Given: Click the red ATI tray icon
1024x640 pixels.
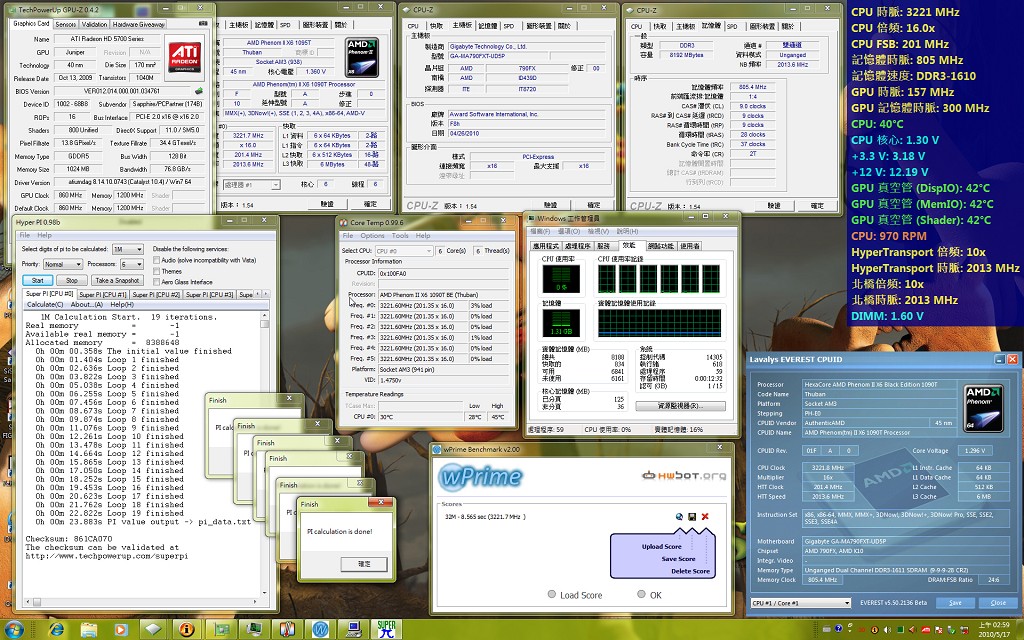Looking at the screenshot, I should pyautogui.click(x=925, y=630).
